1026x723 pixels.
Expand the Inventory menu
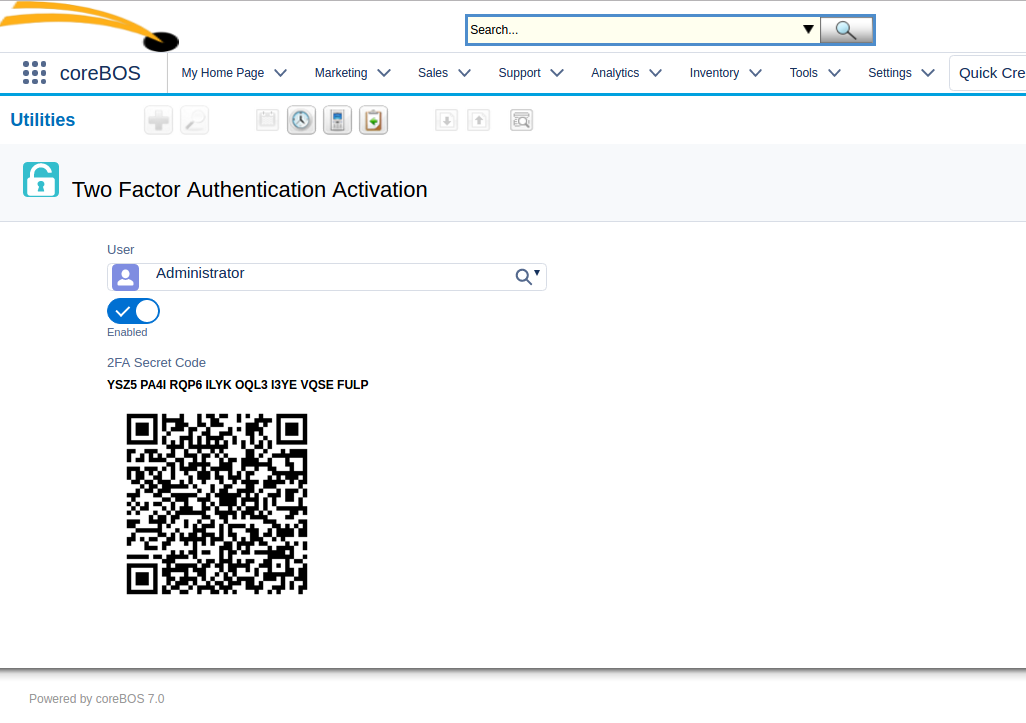point(725,73)
